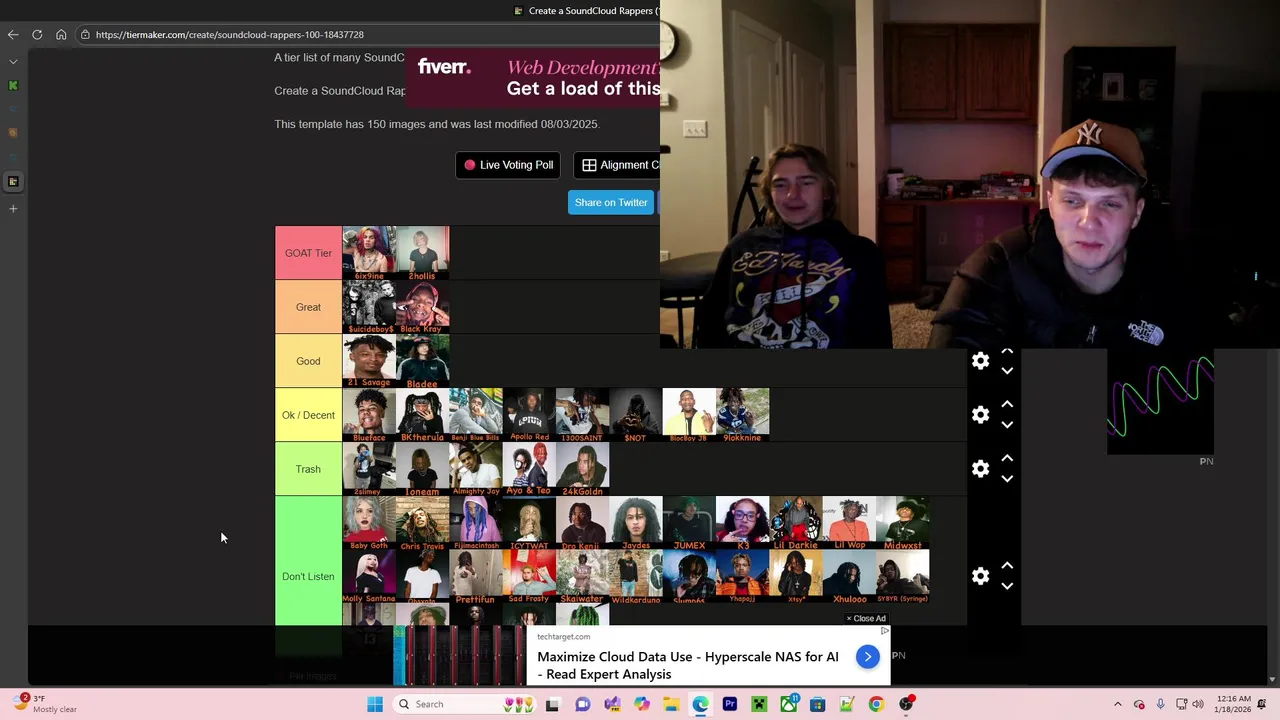Click Share on Twitter button
The image size is (1280, 720).
tap(611, 202)
